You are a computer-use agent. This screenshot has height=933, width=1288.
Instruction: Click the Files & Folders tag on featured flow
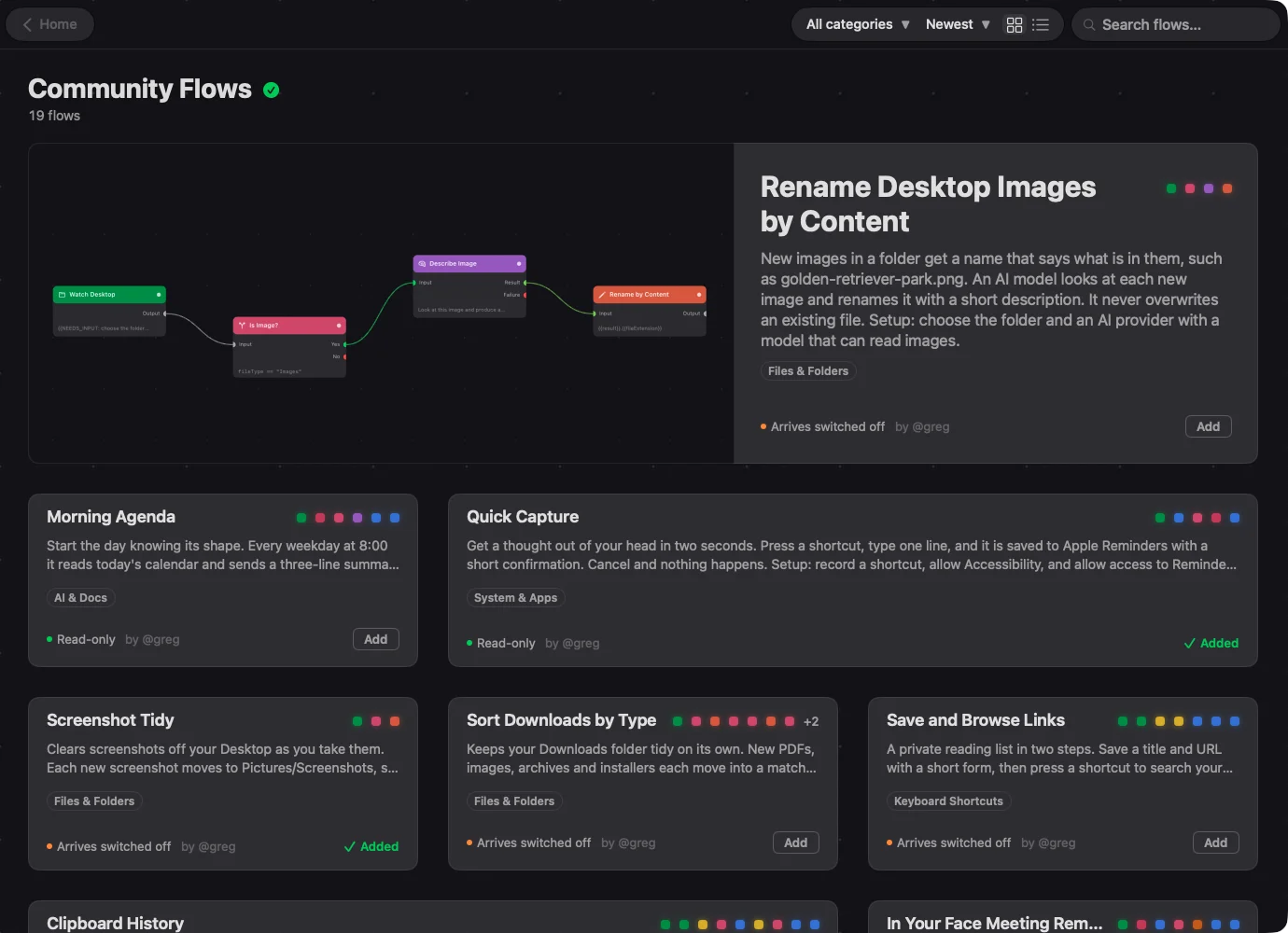(x=808, y=371)
